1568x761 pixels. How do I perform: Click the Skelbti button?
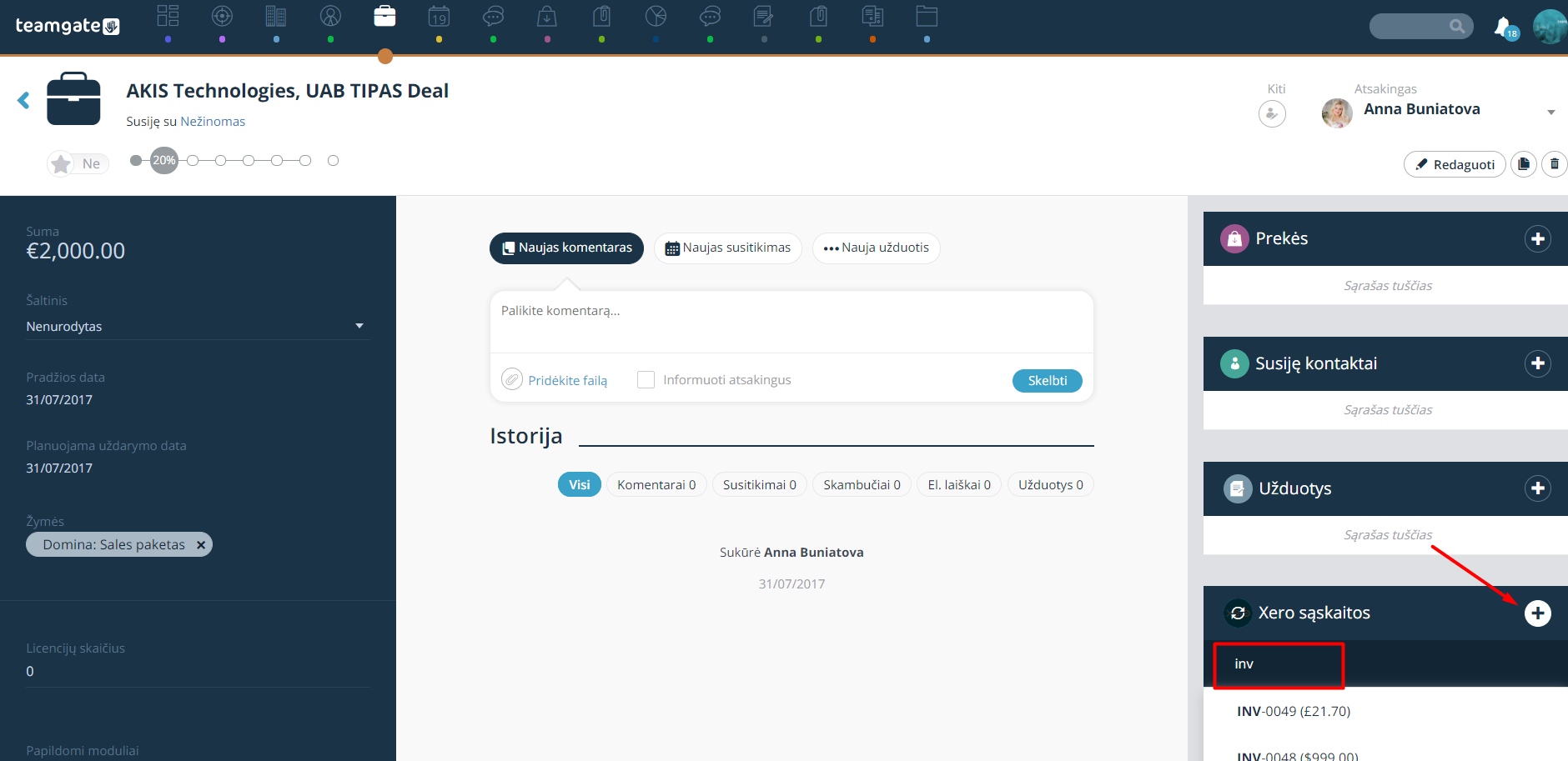pos(1048,381)
